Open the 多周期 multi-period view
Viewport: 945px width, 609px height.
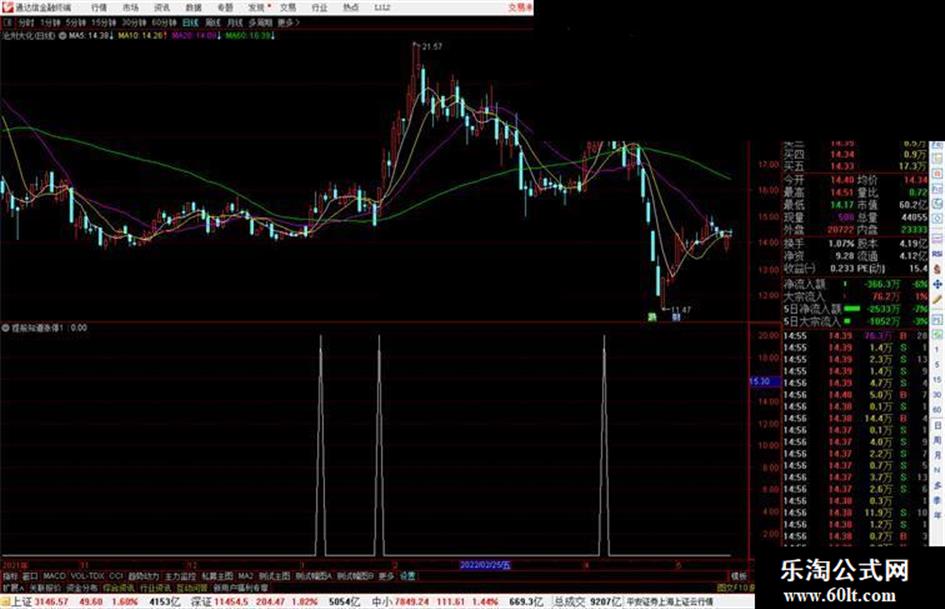coord(260,22)
